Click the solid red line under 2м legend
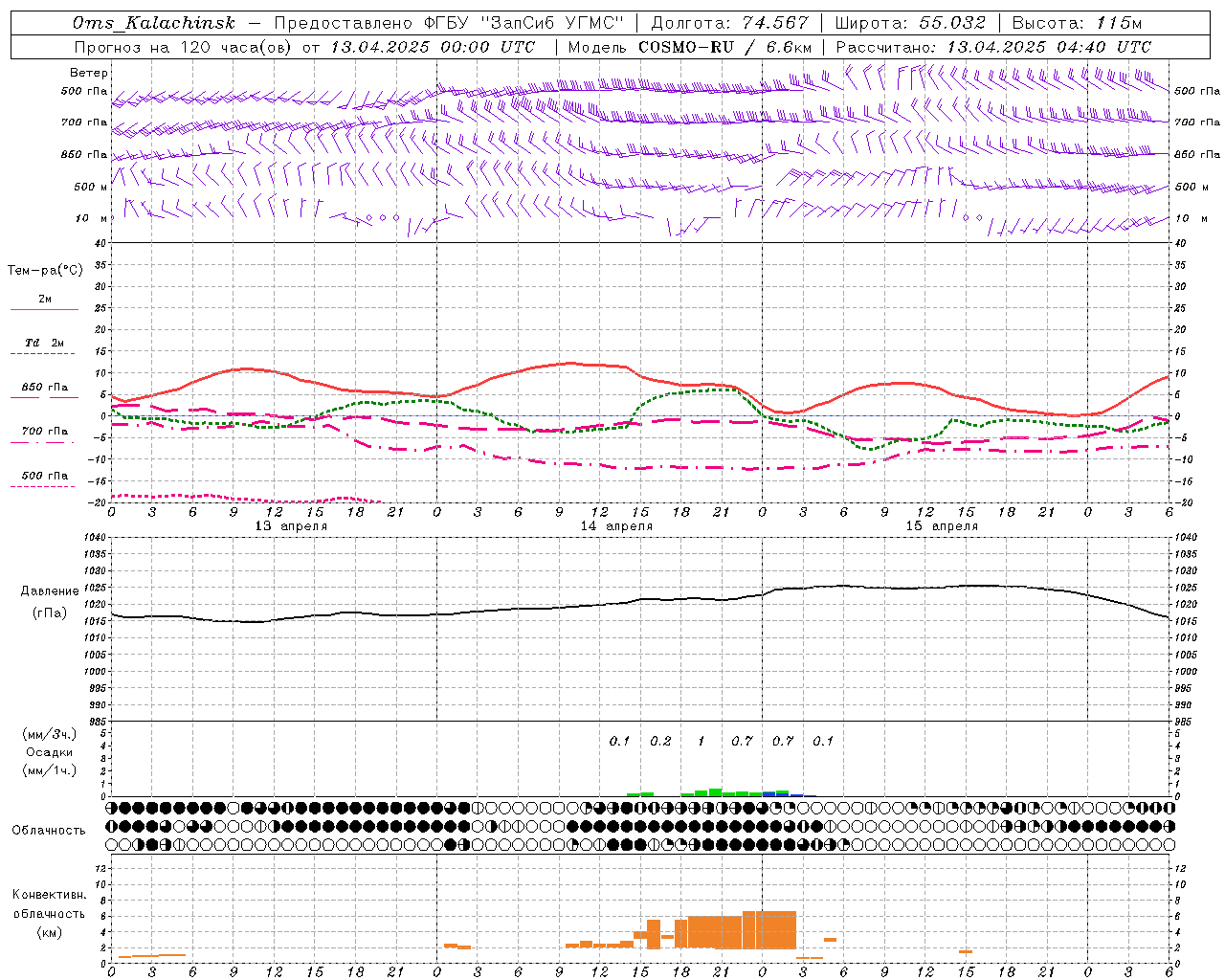Viewport: 1225px width, 980px height. click(44, 309)
